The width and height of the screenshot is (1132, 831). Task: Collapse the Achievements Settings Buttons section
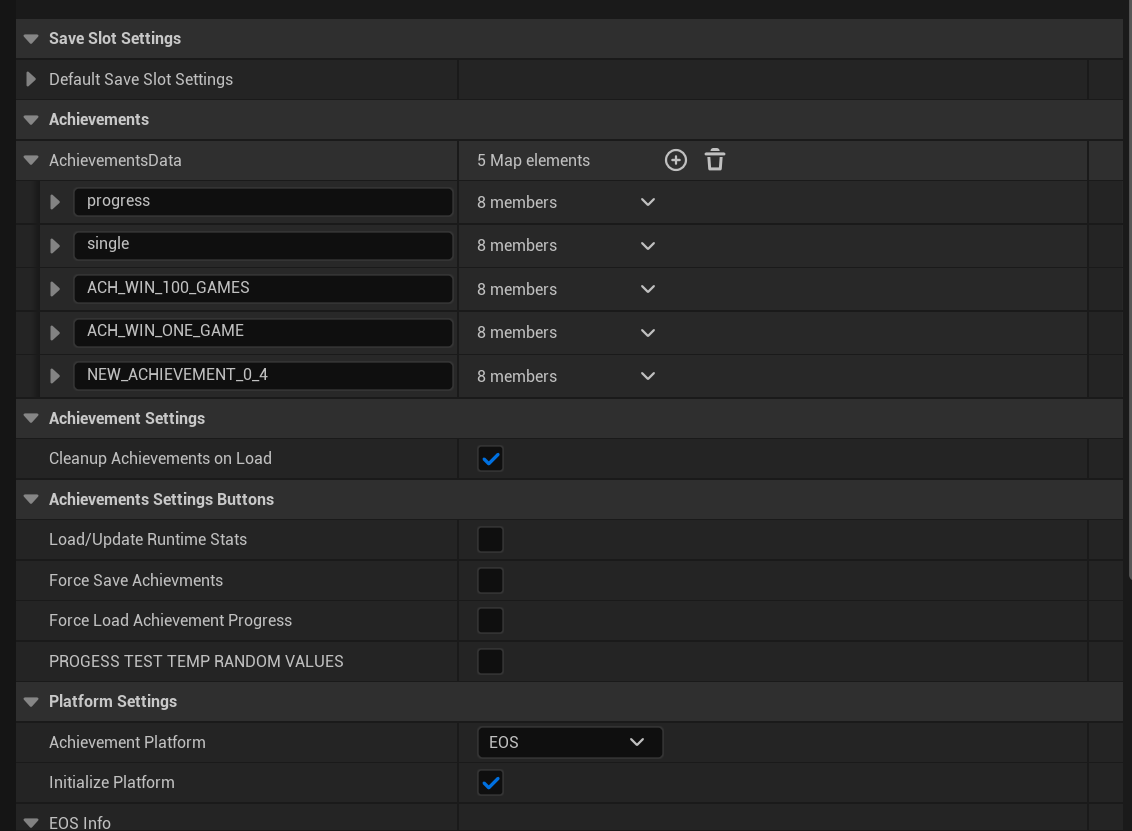click(31, 499)
